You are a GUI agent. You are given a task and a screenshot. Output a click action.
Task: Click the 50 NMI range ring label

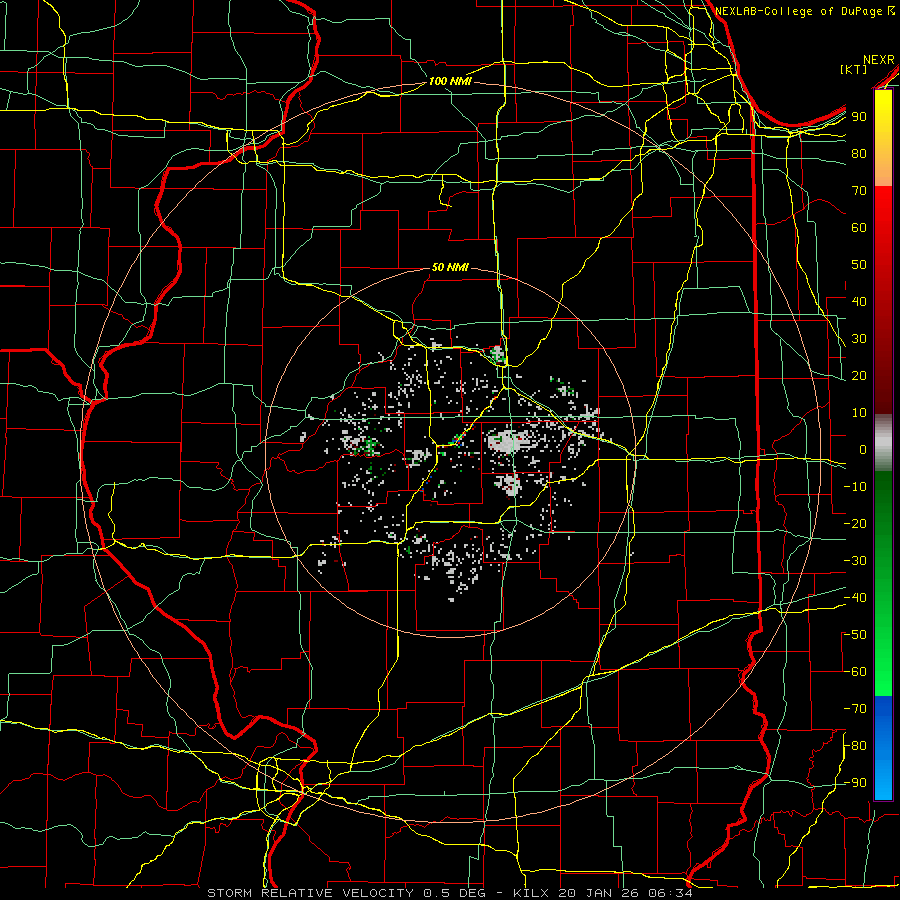click(450, 267)
